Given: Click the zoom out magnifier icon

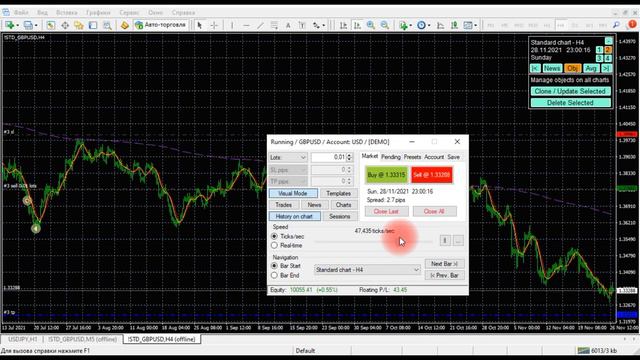Looking at the screenshot, I should pyautogui.click(x=384, y=25).
